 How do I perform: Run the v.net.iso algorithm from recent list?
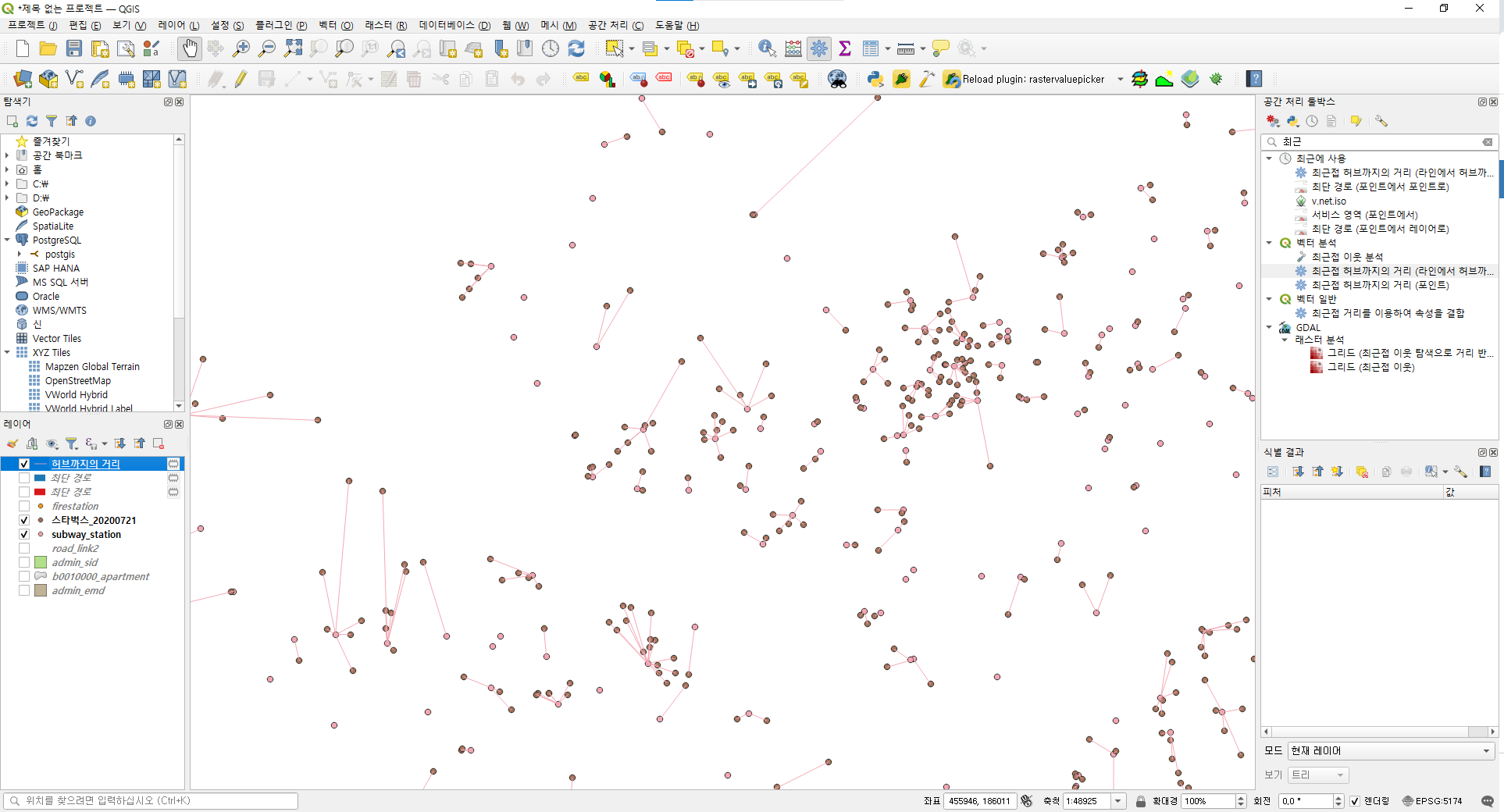coord(1329,201)
